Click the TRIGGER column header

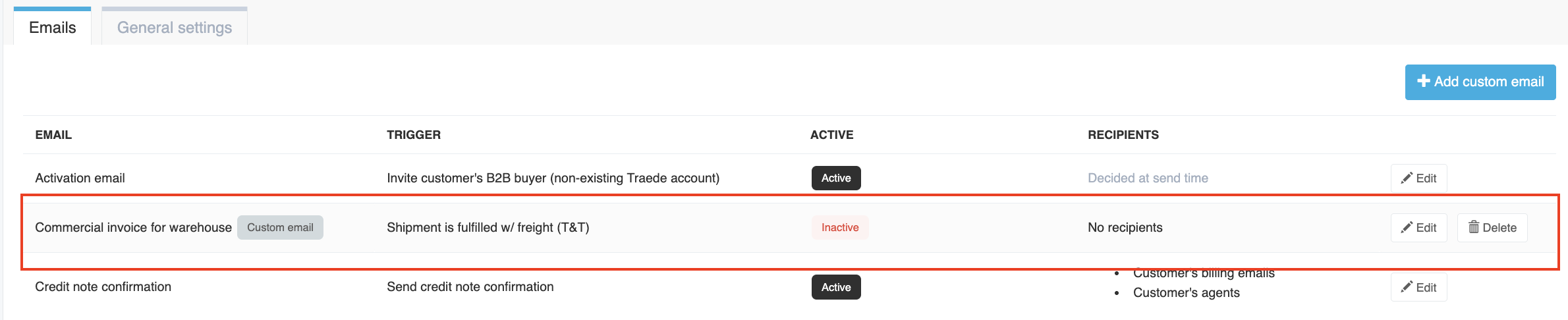414,135
